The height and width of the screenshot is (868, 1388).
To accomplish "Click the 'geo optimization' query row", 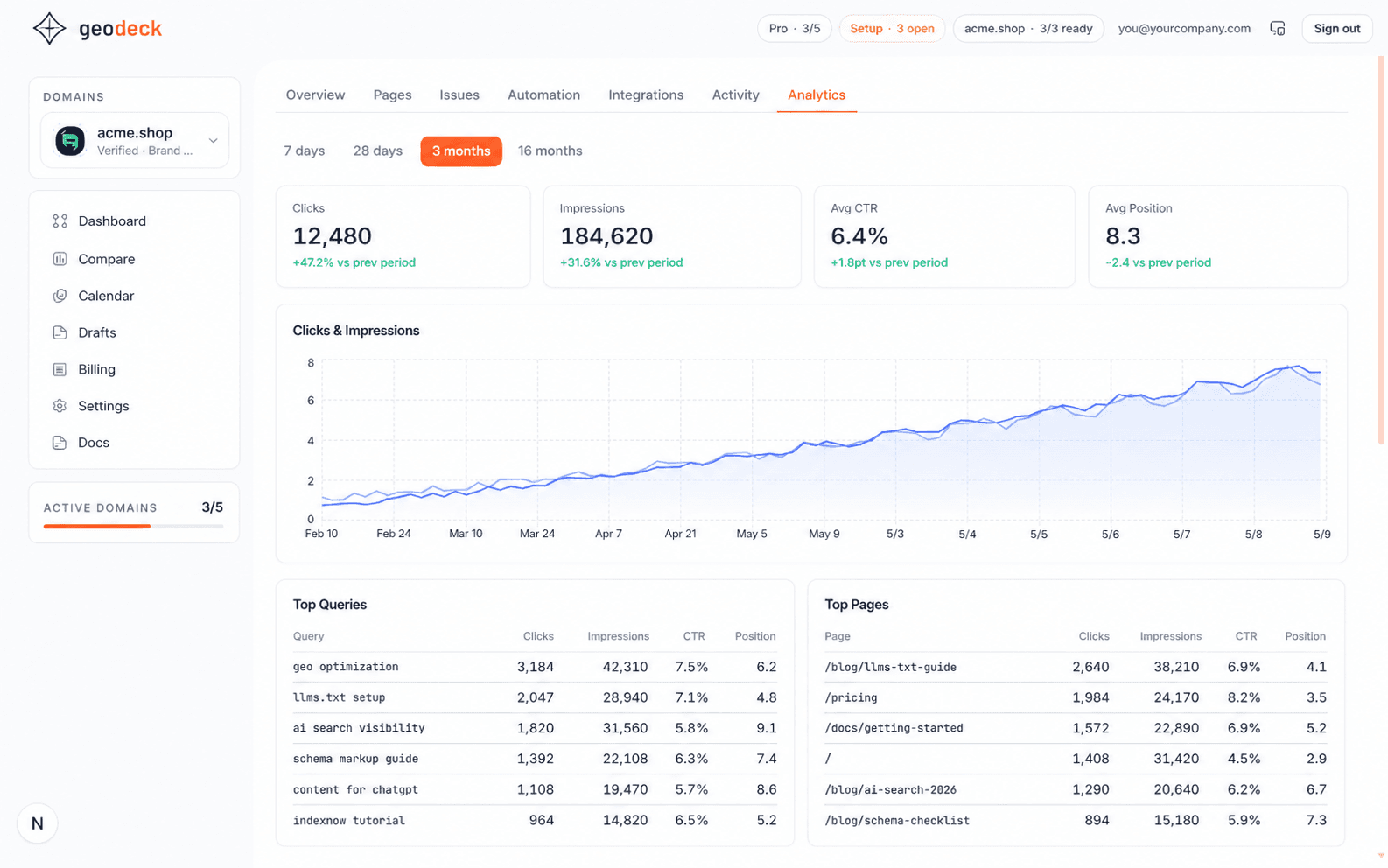I will point(535,667).
